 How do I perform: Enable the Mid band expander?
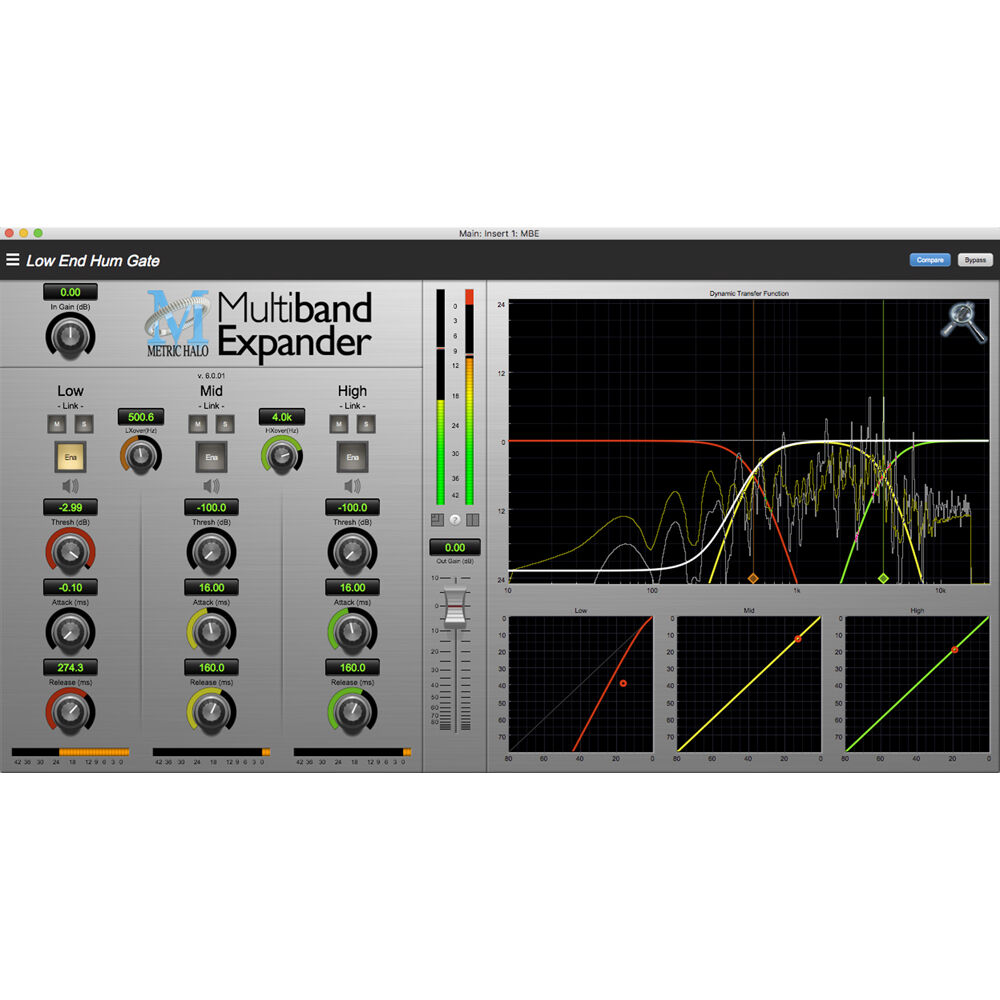pos(211,457)
